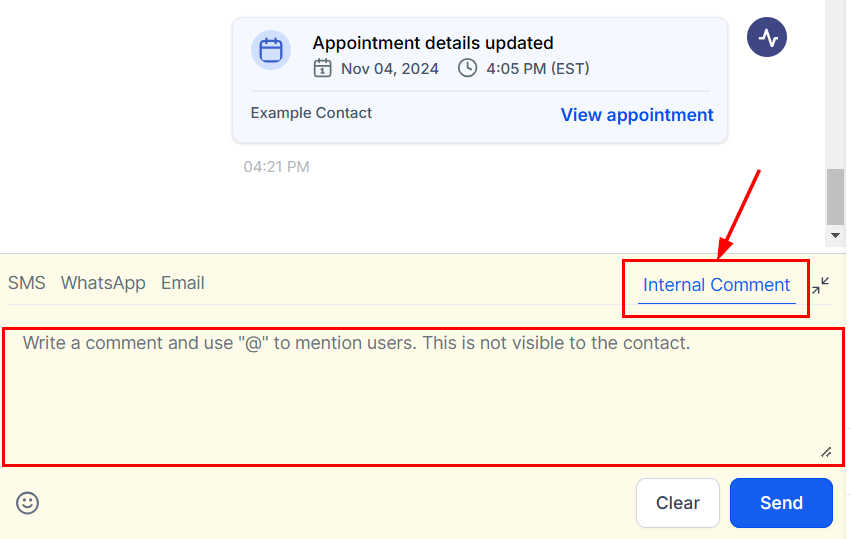Screen dimensions: 851x539
Task: Click the Example Contact name
Action: click(x=311, y=113)
